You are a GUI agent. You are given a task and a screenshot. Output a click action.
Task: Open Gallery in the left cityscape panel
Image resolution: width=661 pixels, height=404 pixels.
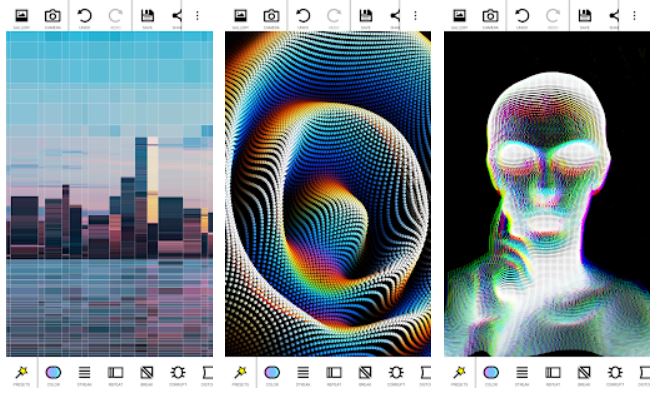(21, 16)
